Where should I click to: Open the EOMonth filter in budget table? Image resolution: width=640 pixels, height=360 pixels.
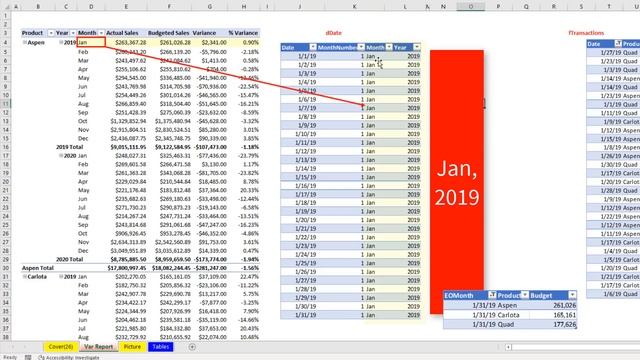coord(492,295)
